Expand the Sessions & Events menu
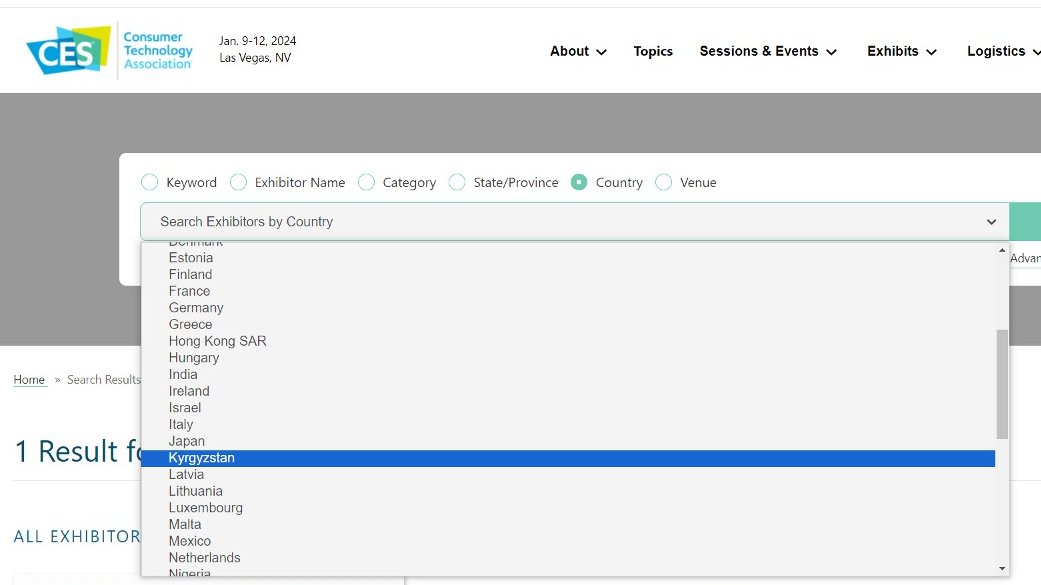 (767, 51)
